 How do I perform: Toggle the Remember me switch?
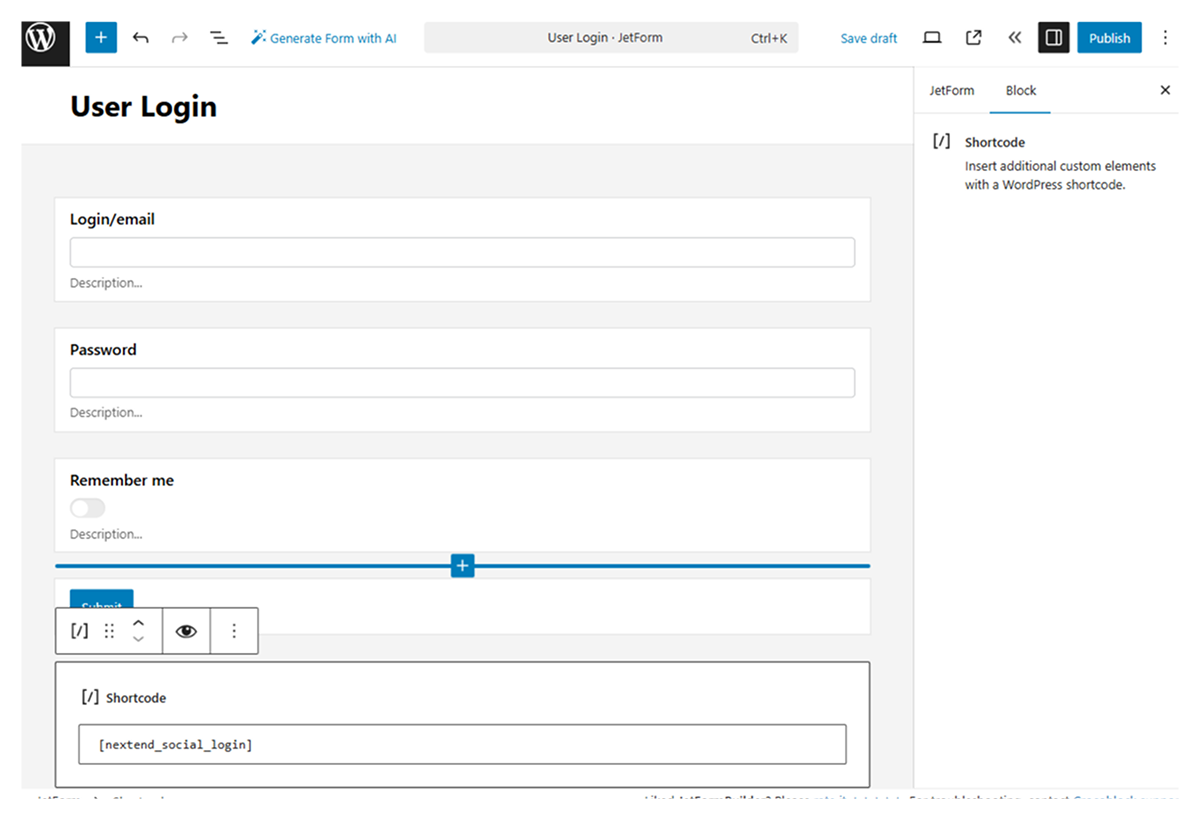(x=87, y=507)
